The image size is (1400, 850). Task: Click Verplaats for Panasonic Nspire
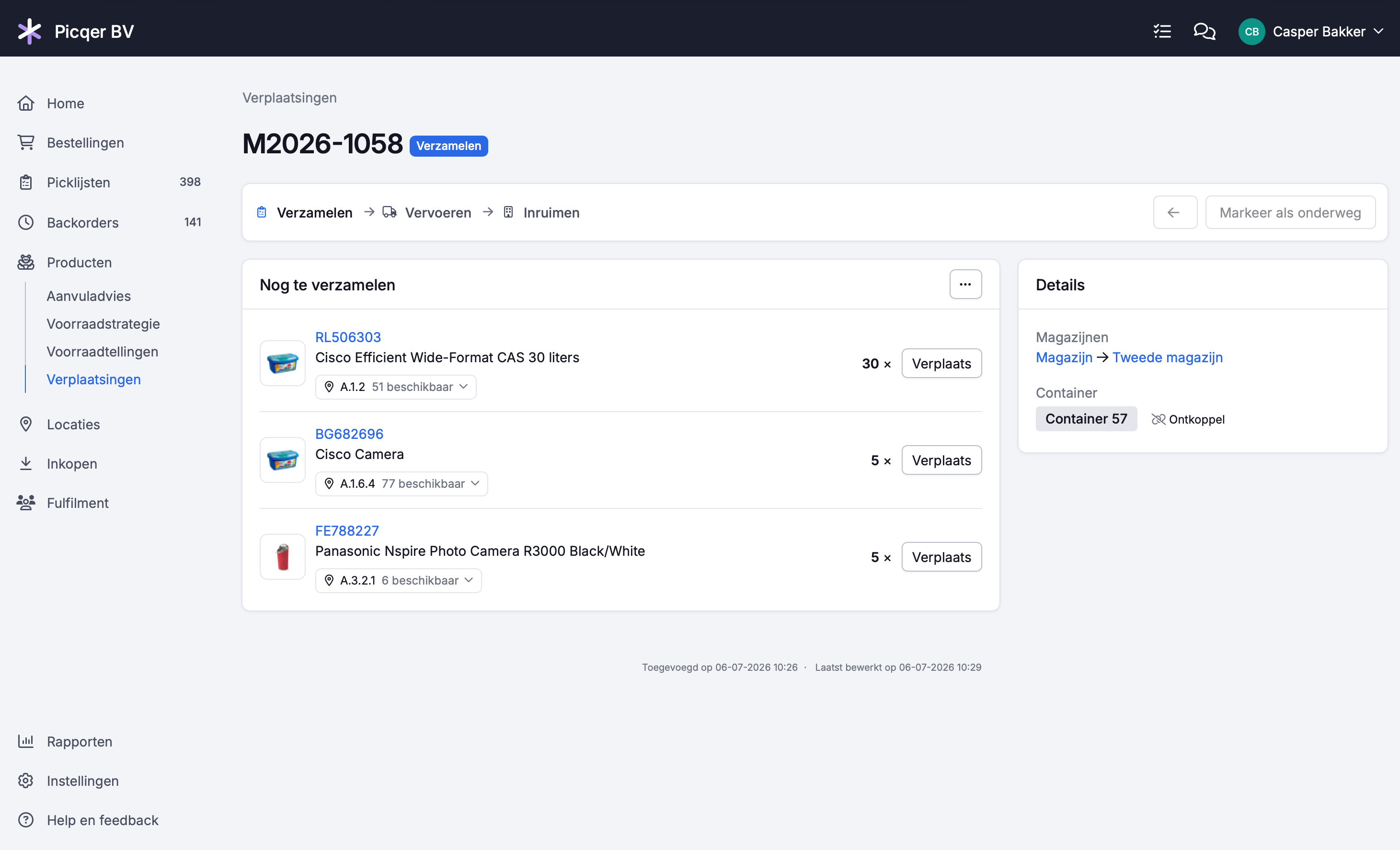pyautogui.click(x=941, y=557)
